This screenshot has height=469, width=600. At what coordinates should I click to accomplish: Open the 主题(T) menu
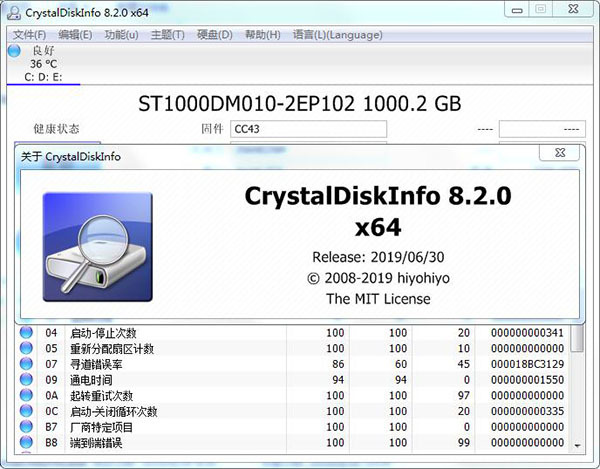point(168,35)
